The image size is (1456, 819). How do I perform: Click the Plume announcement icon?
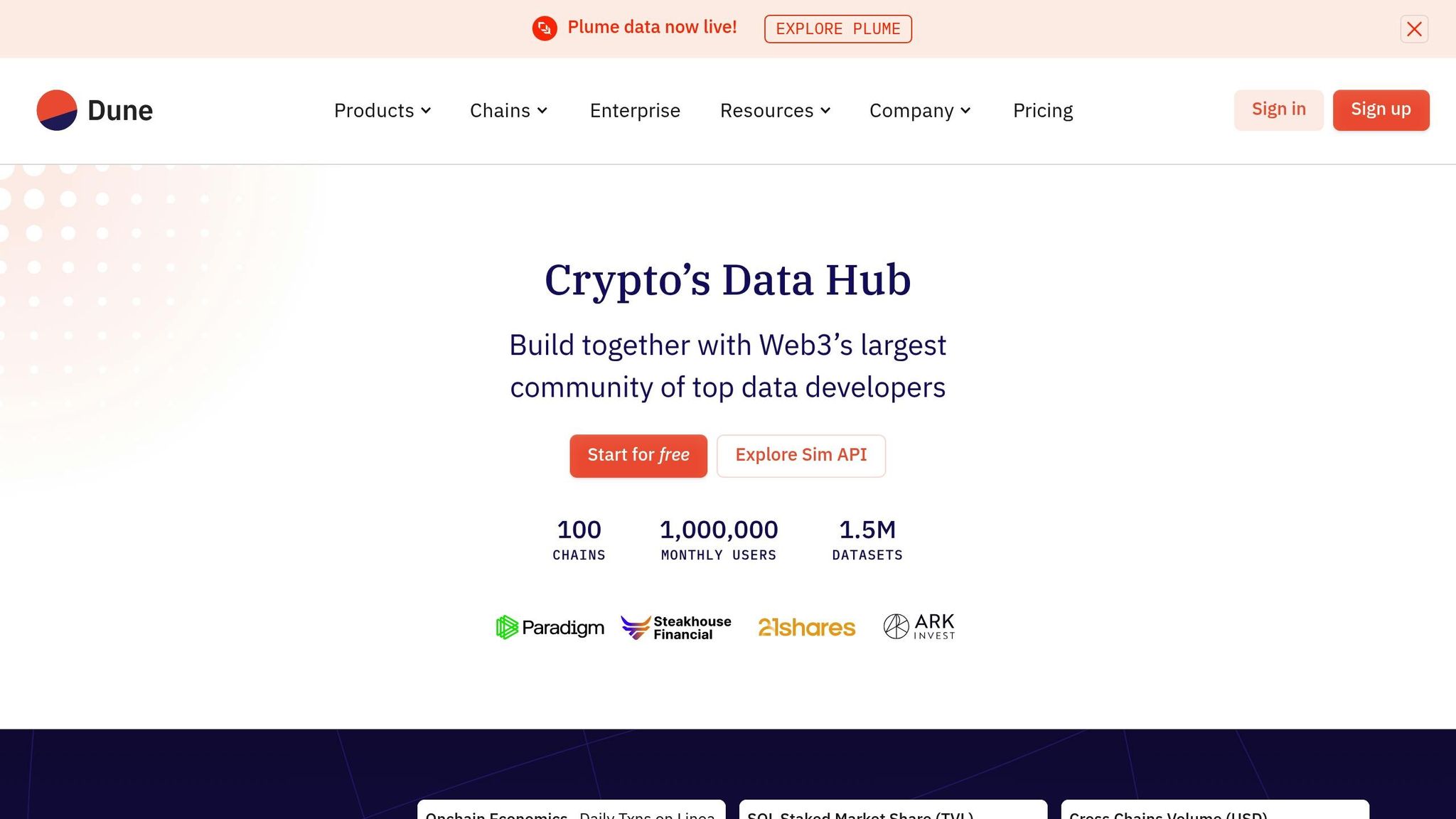545,28
